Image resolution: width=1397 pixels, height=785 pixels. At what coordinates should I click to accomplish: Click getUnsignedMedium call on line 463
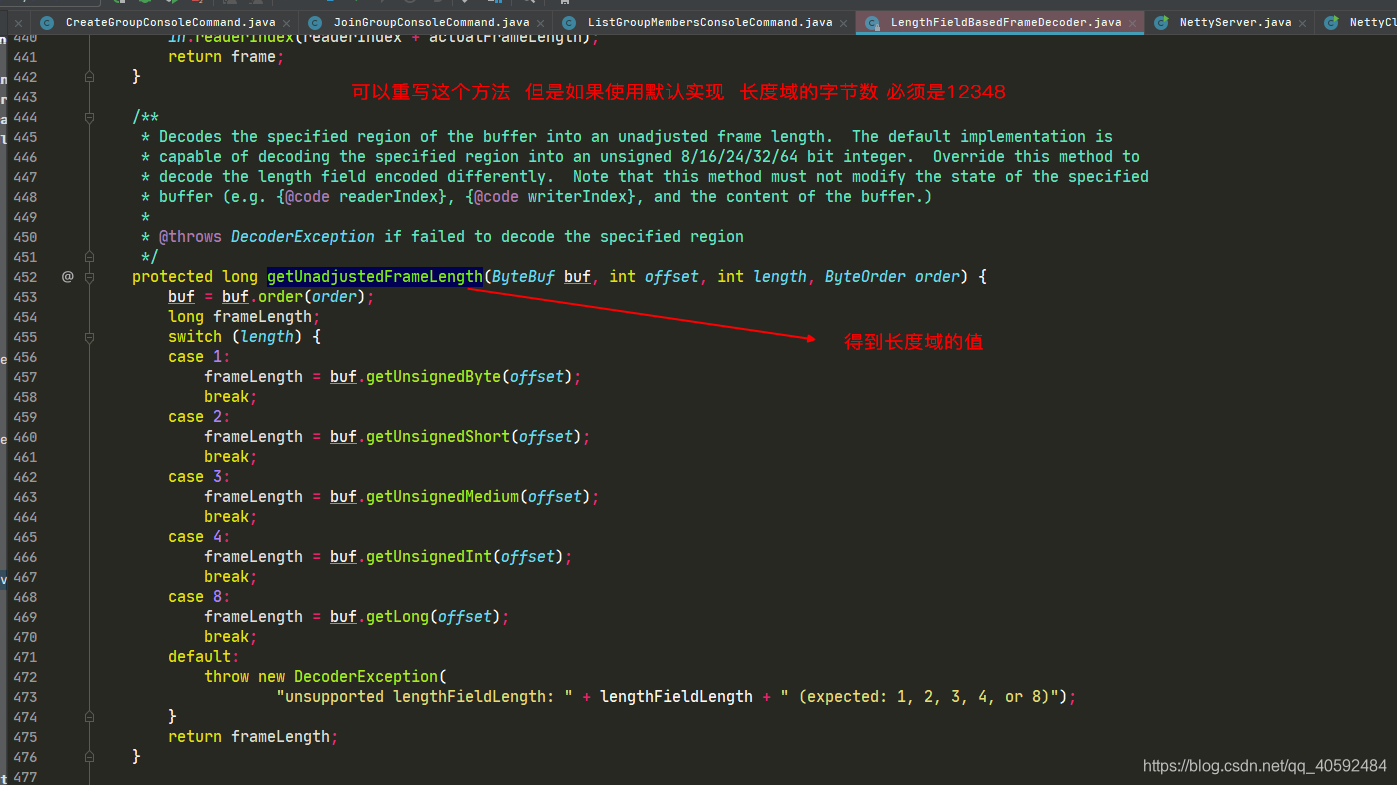coord(442,497)
